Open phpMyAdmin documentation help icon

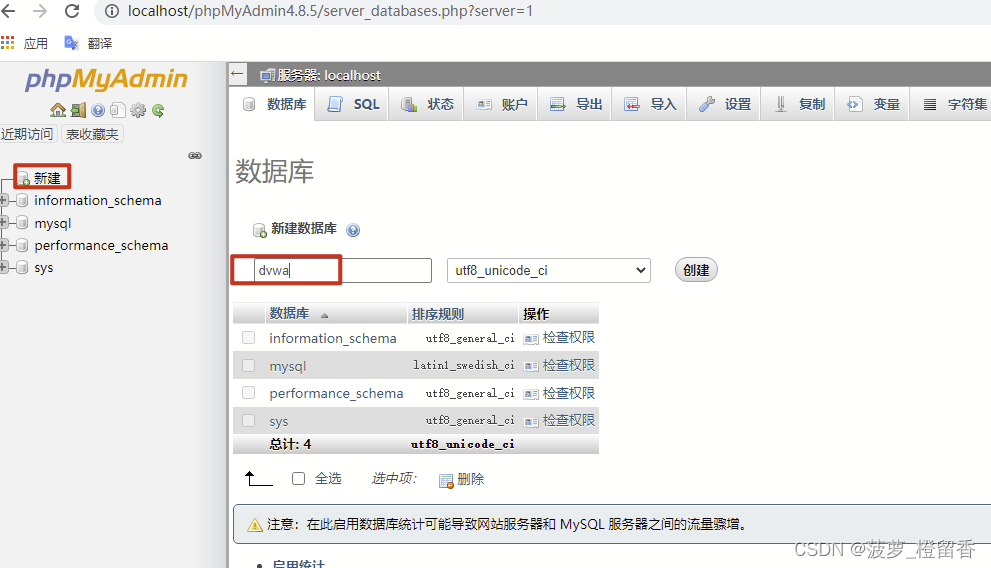[x=98, y=111]
